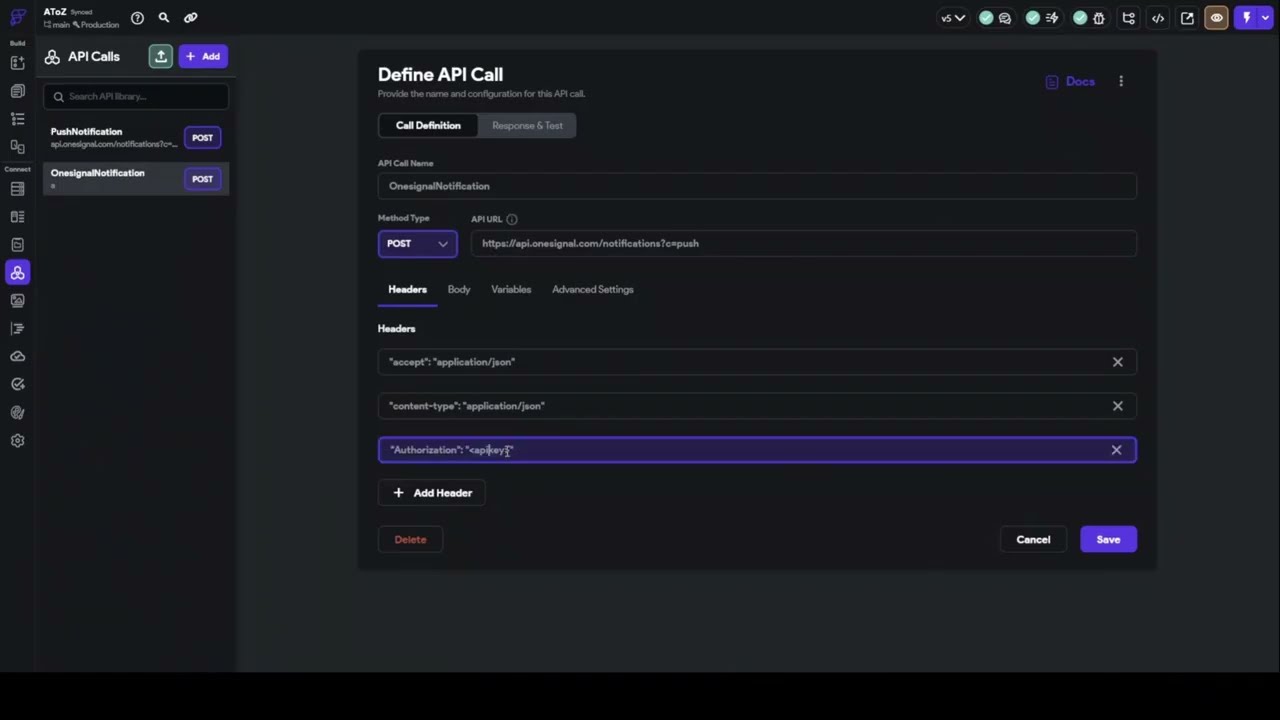The image size is (1280, 720).
Task: Click the Delete button
Action: (410, 540)
